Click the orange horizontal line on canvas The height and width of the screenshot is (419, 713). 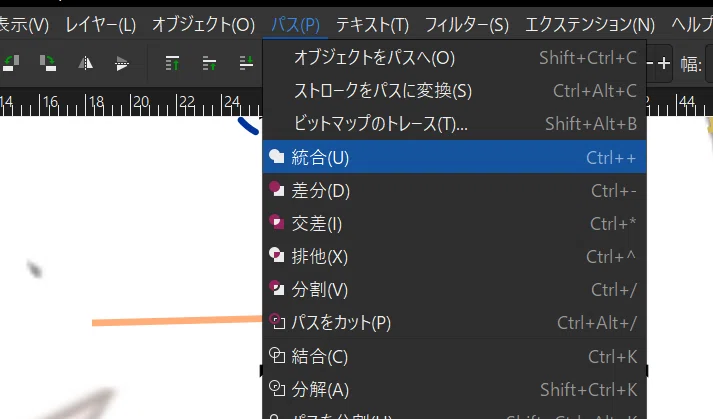tap(177, 321)
